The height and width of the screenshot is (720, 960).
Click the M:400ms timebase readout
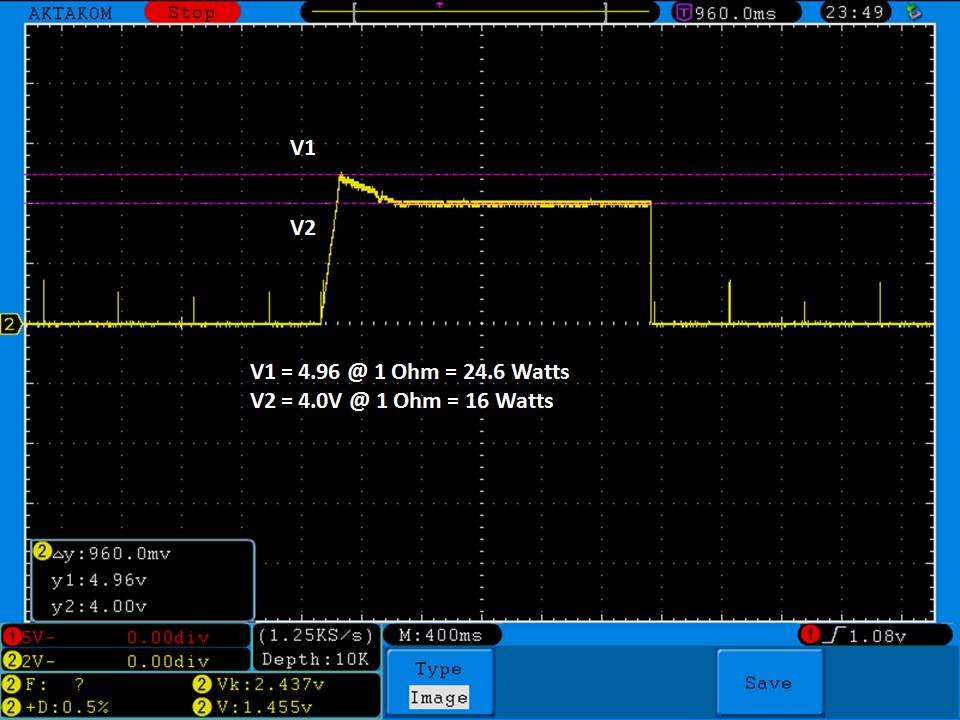(440, 635)
